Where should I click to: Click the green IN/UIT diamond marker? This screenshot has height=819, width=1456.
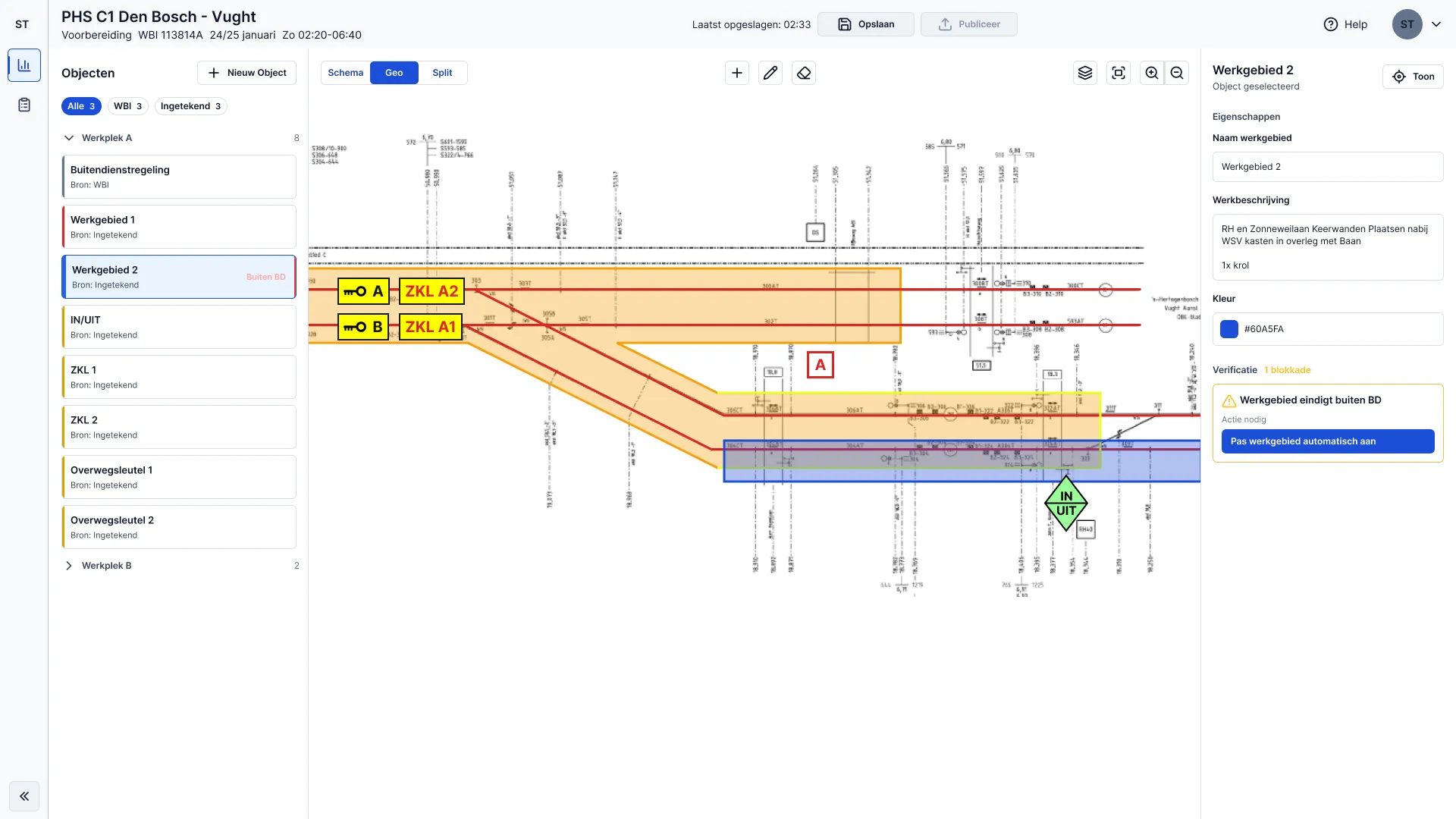tap(1066, 504)
